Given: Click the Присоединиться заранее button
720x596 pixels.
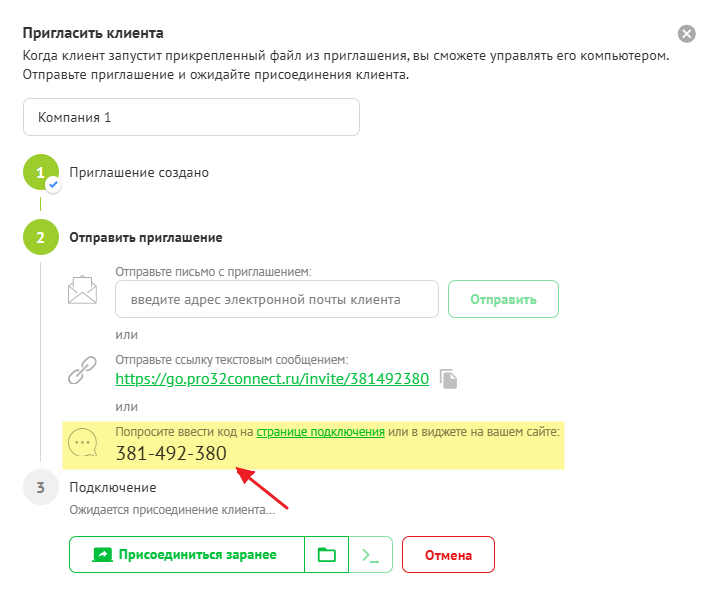Looking at the screenshot, I should tap(187, 555).
